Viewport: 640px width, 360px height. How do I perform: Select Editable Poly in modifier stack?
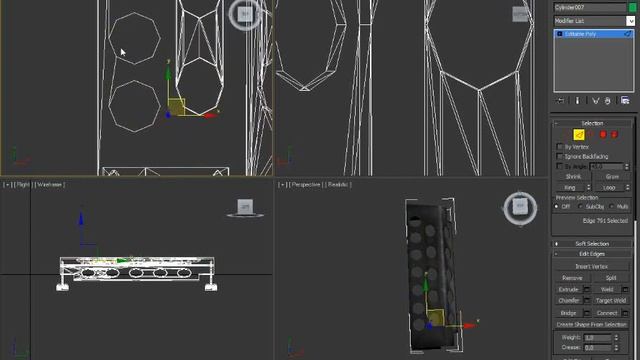(593, 34)
